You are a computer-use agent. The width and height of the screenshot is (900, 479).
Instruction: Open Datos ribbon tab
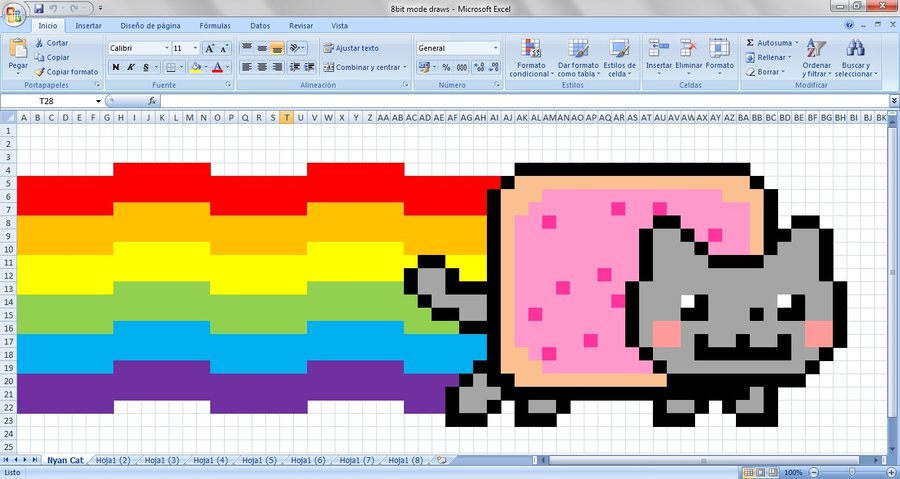click(260, 25)
